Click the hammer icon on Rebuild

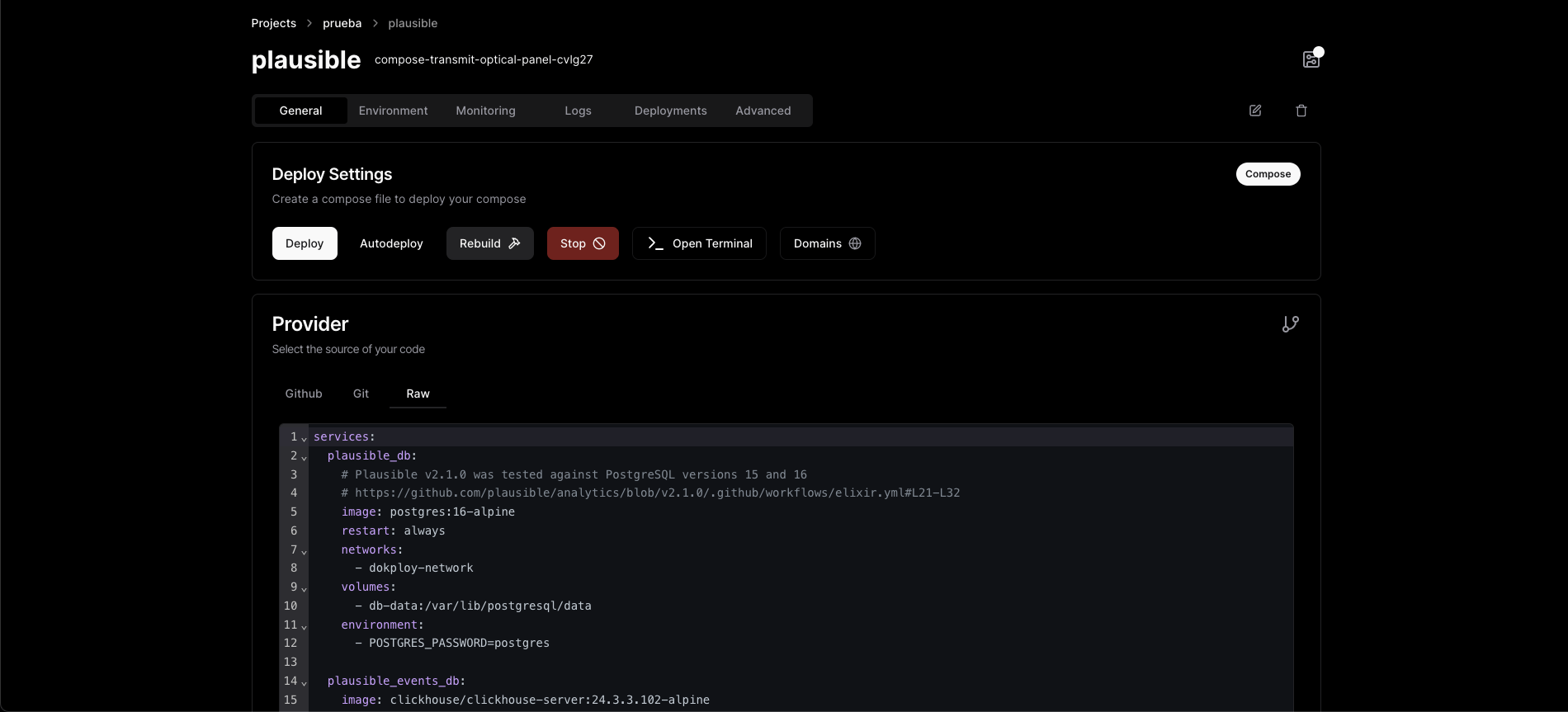(514, 243)
